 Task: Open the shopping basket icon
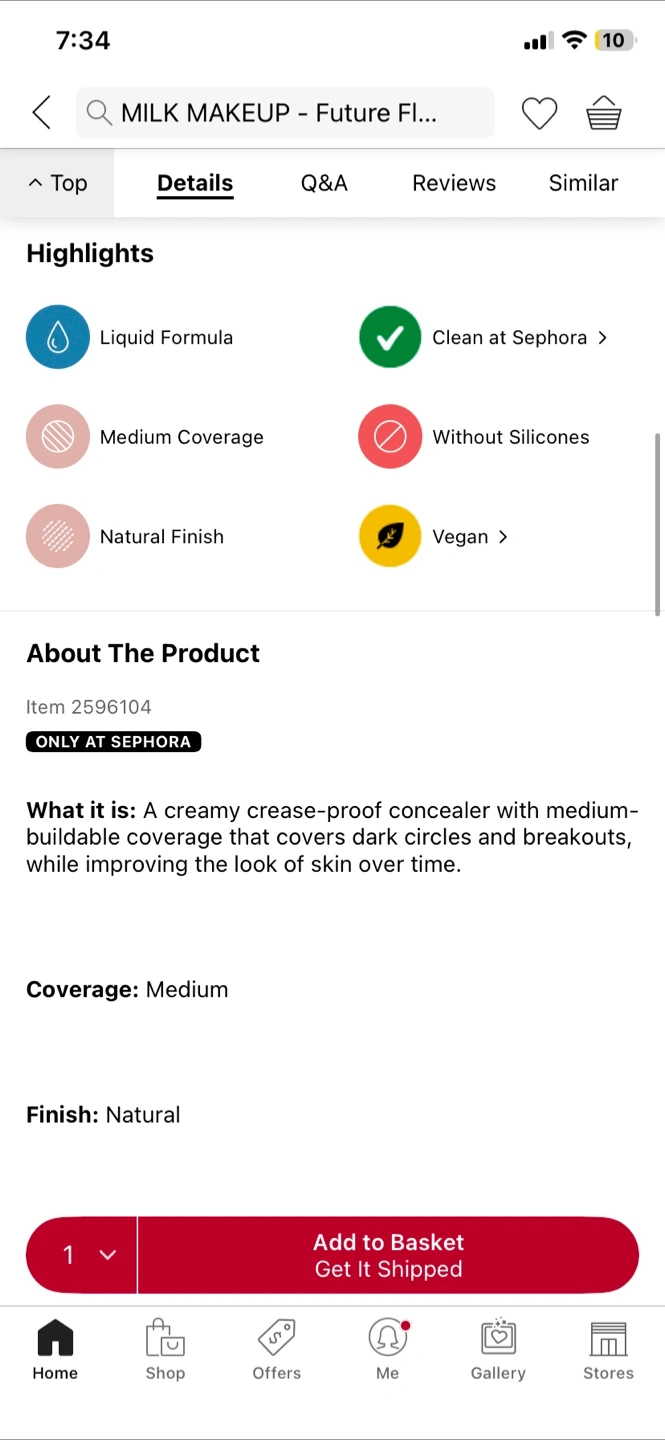pyautogui.click(x=604, y=113)
